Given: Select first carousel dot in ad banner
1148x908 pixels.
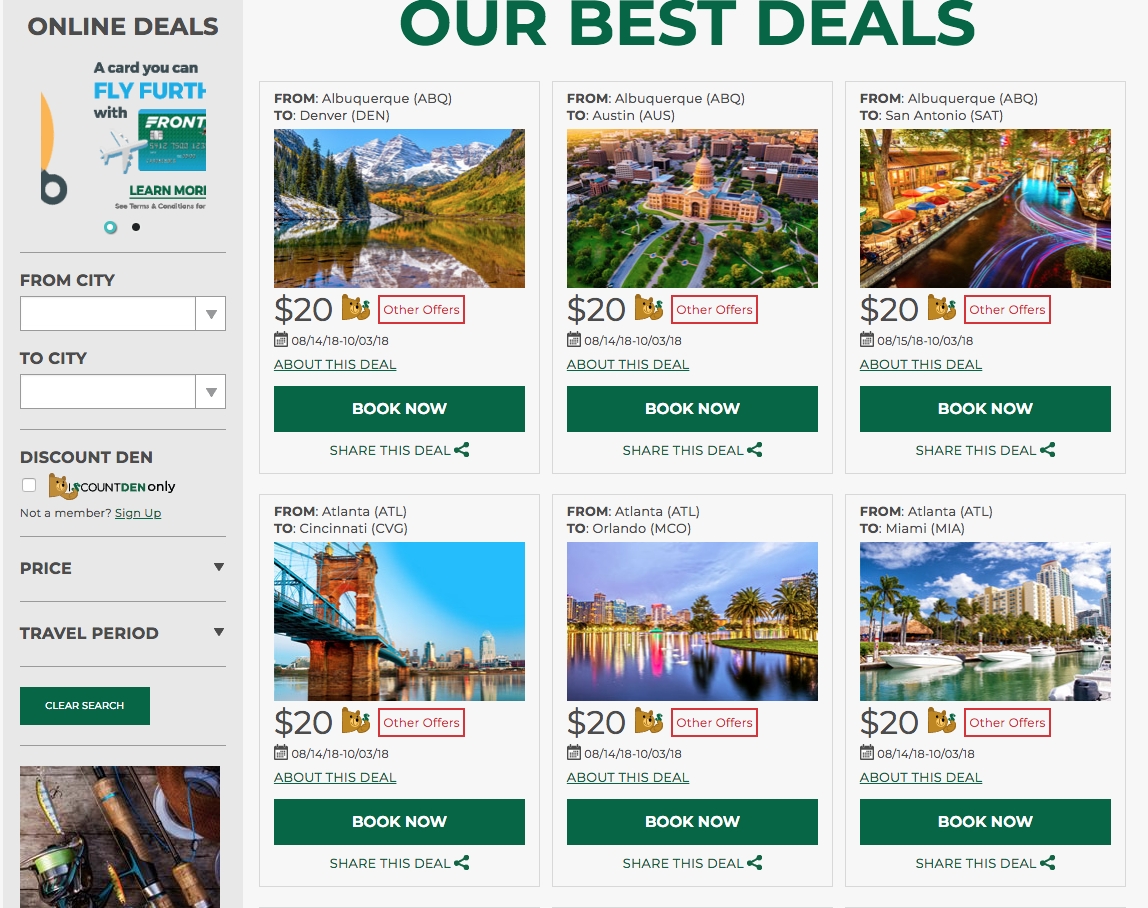Looking at the screenshot, I should pos(111,227).
